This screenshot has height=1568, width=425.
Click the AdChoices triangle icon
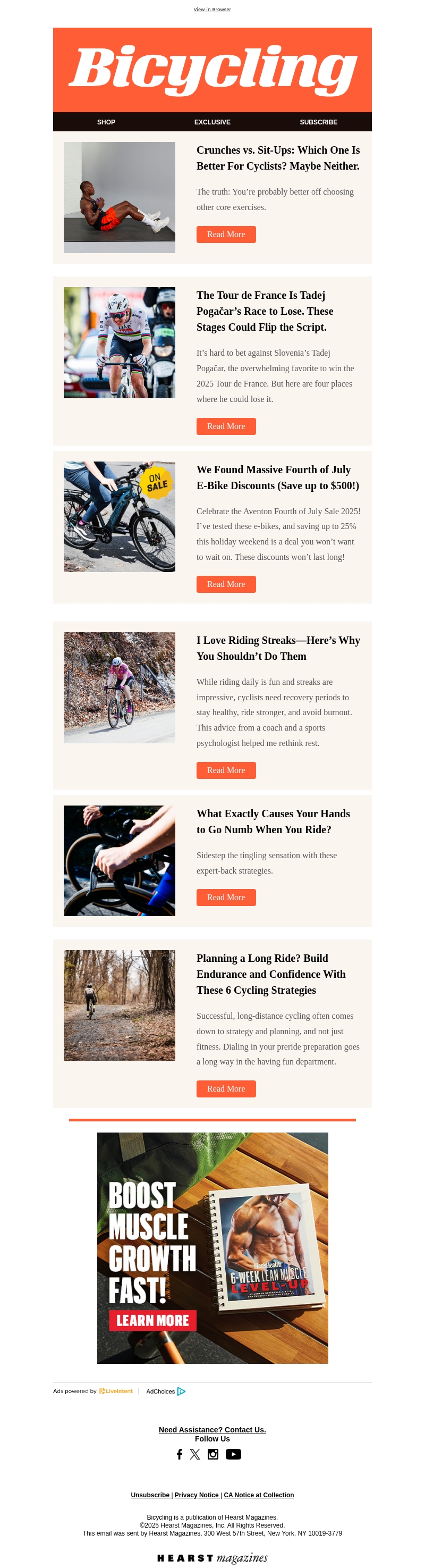181,1391
